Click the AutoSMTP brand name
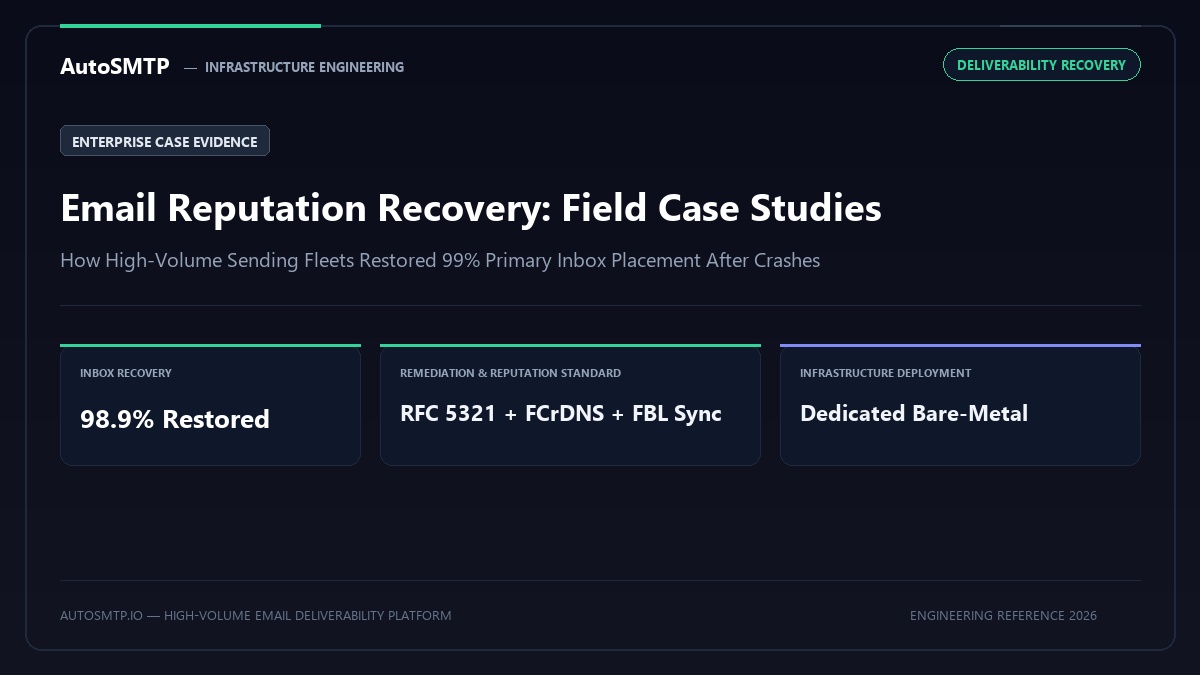The image size is (1200, 675). (x=115, y=67)
